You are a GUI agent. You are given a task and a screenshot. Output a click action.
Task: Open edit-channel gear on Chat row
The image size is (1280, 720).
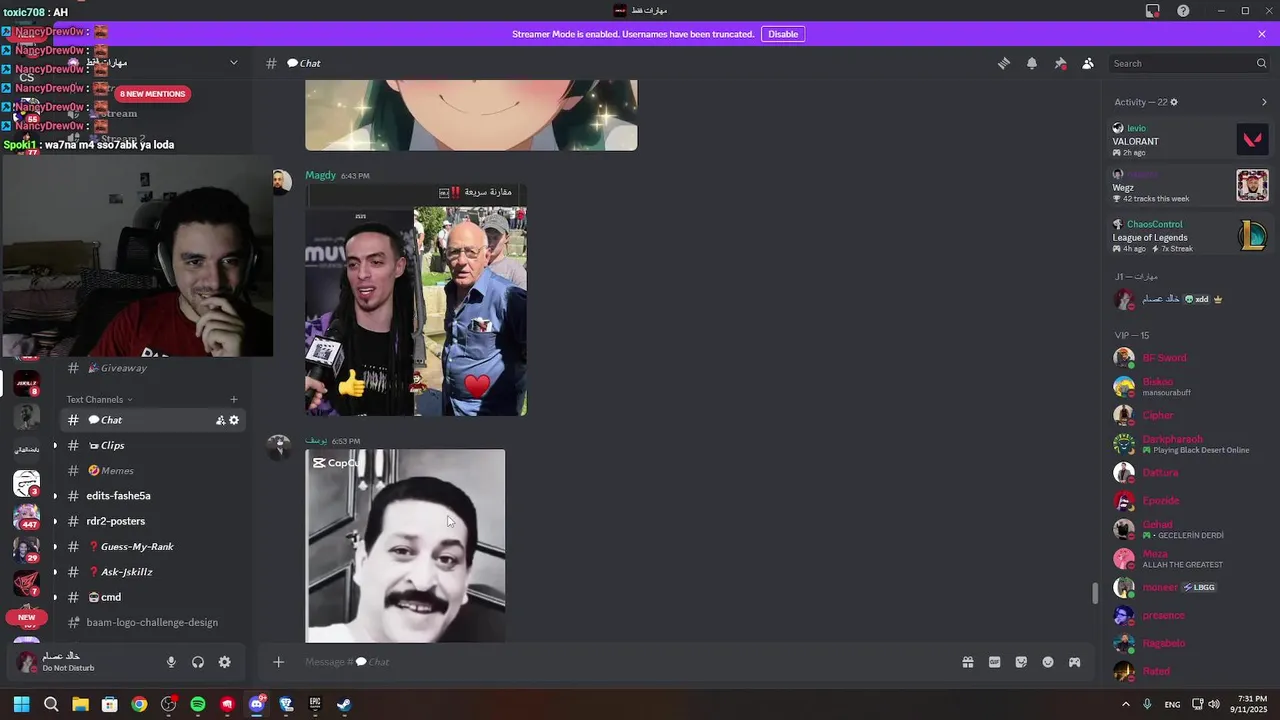point(234,420)
